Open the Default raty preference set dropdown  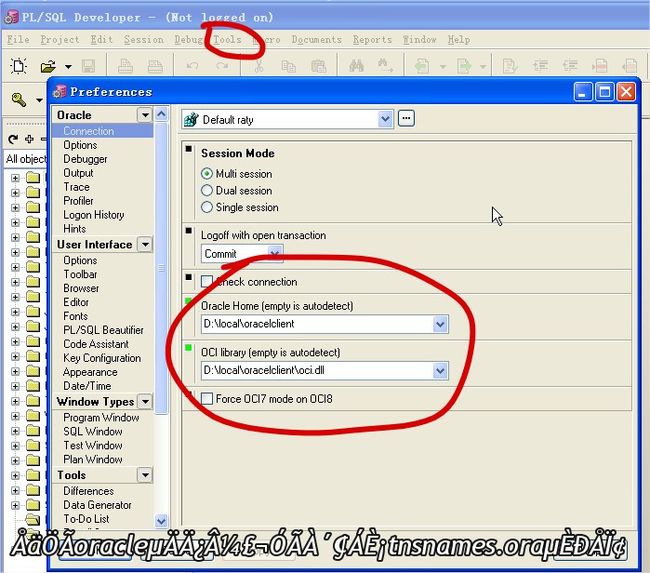385,119
